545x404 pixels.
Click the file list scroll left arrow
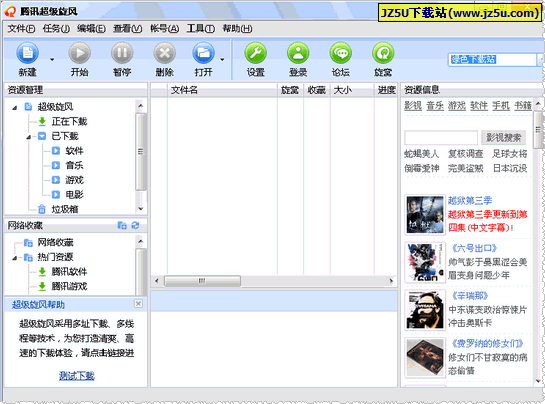tap(157, 281)
